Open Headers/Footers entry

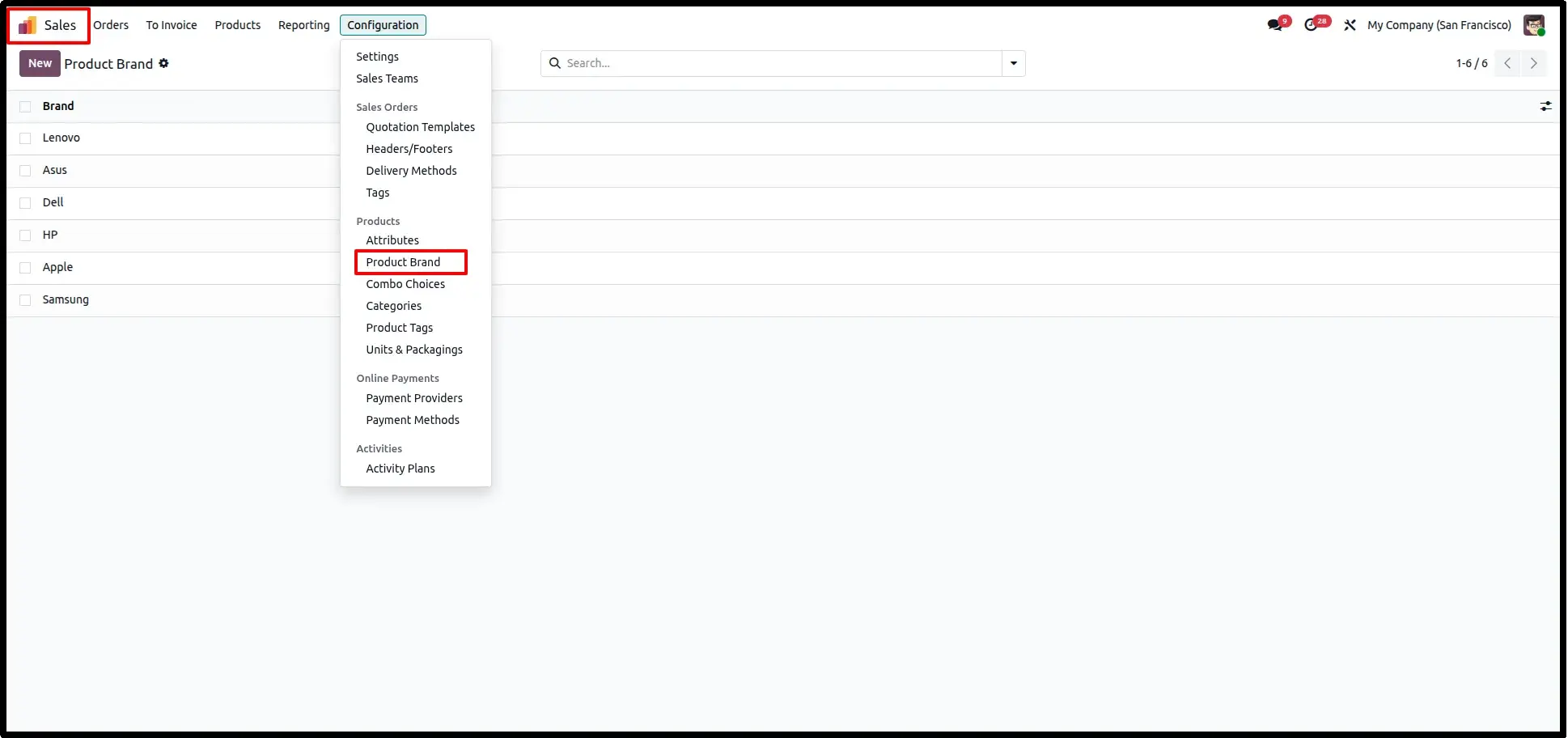409,149
